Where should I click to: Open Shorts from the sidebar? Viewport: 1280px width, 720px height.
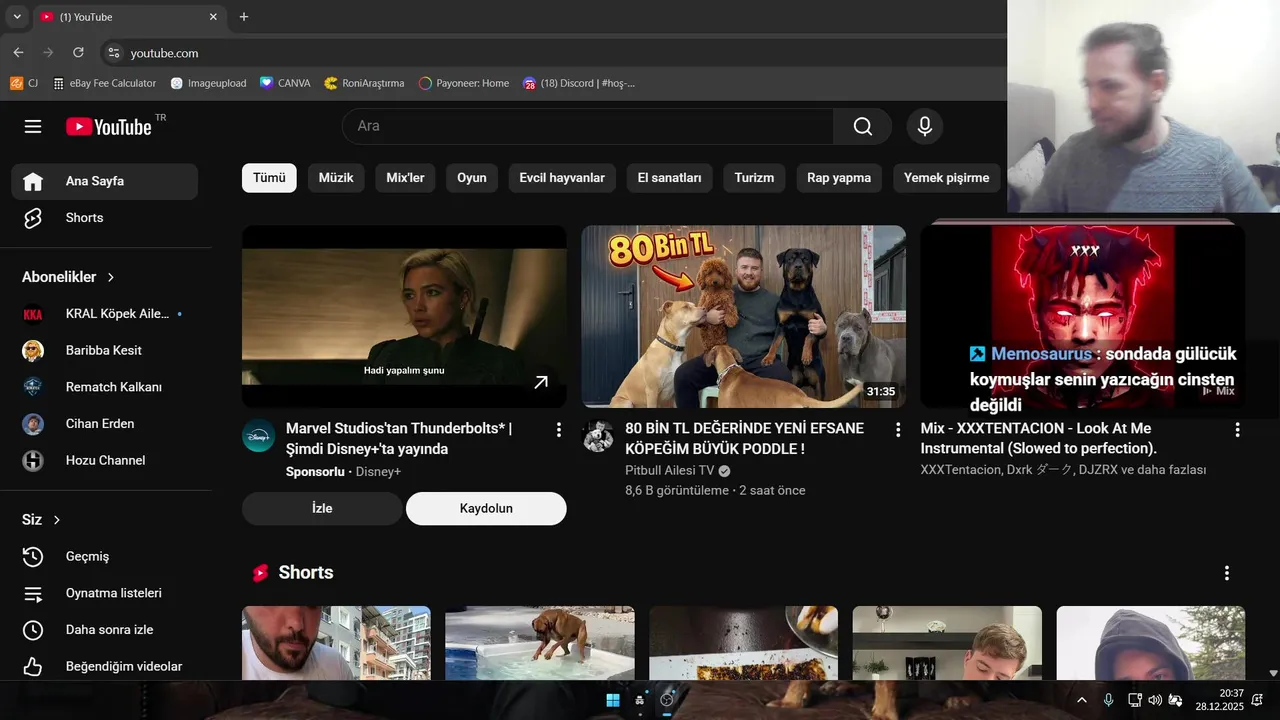[105, 218]
